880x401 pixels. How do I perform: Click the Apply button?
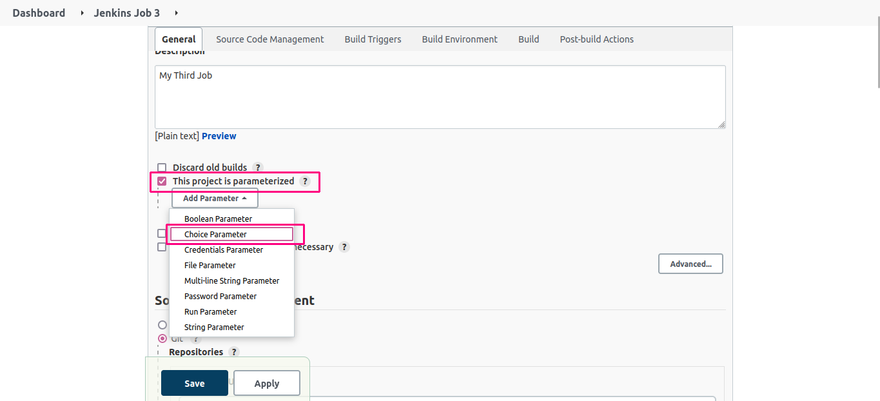[x=267, y=383]
